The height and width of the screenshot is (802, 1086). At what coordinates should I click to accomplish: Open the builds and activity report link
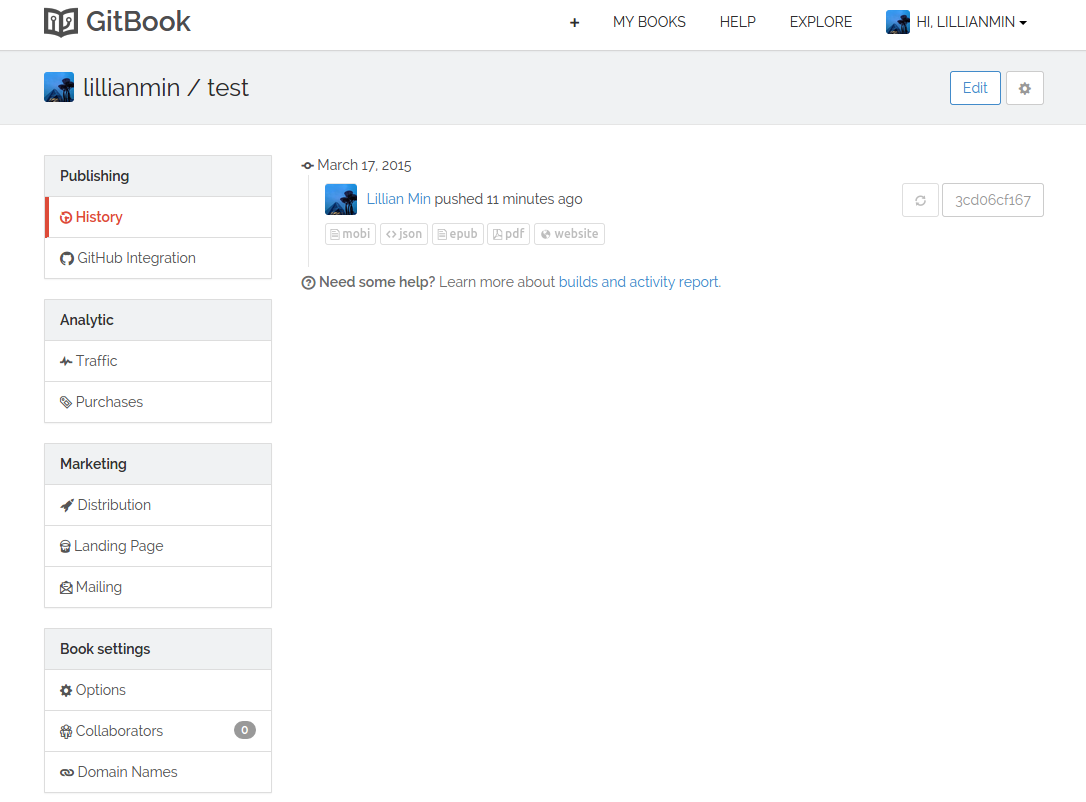tap(639, 283)
